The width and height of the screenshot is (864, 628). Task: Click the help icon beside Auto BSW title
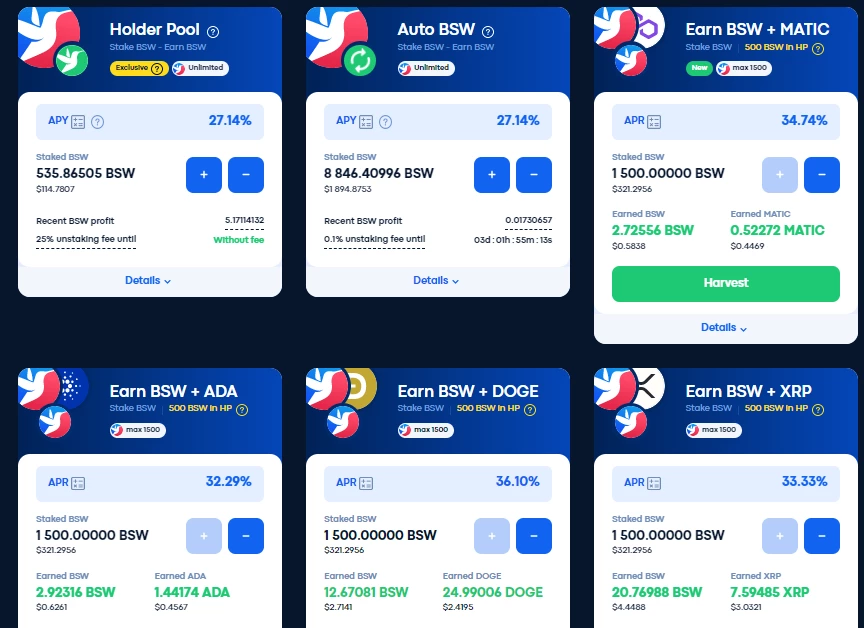coord(488,32)
